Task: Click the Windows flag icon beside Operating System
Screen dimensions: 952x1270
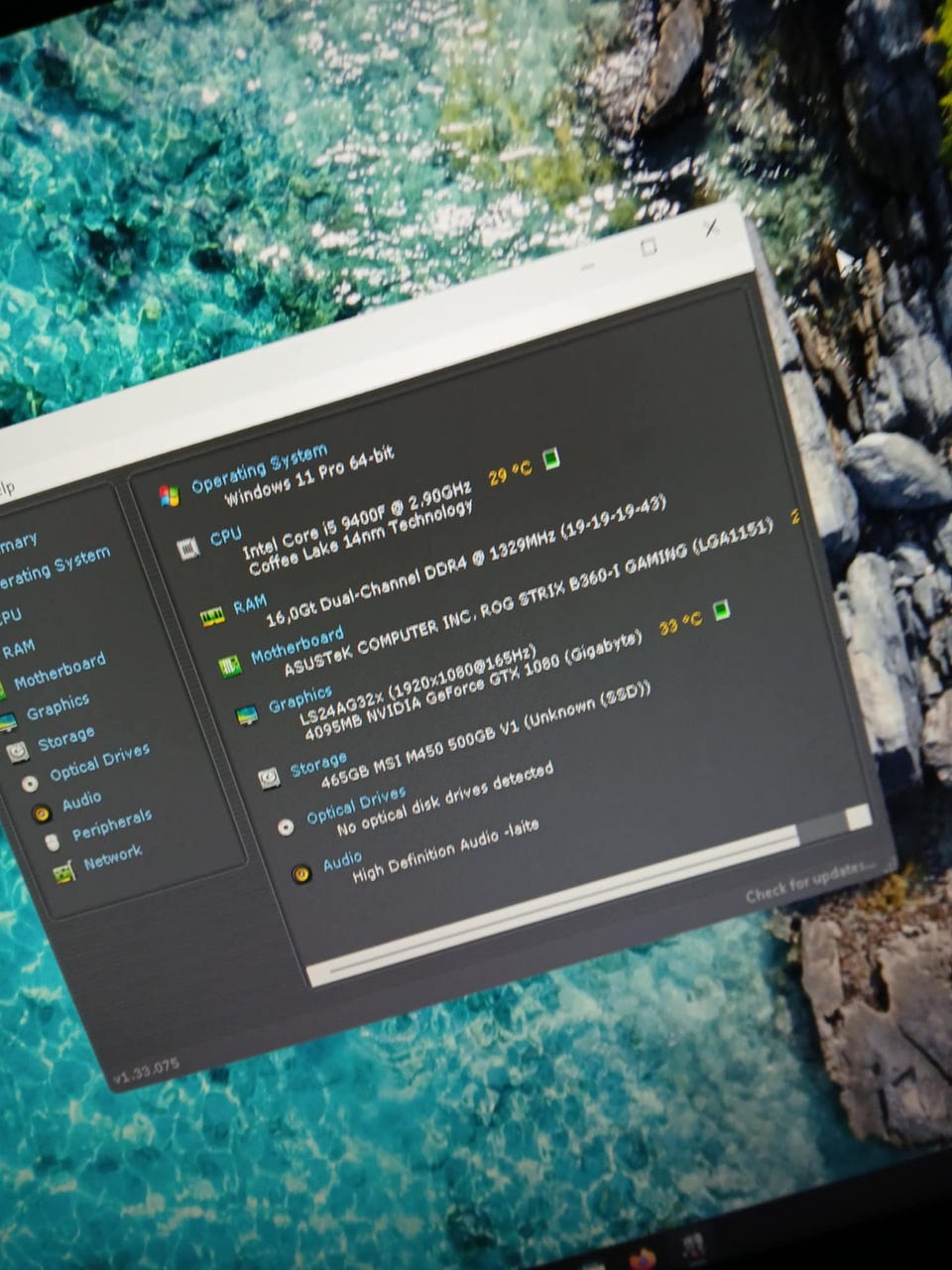Action: click(x=170, y=496)
